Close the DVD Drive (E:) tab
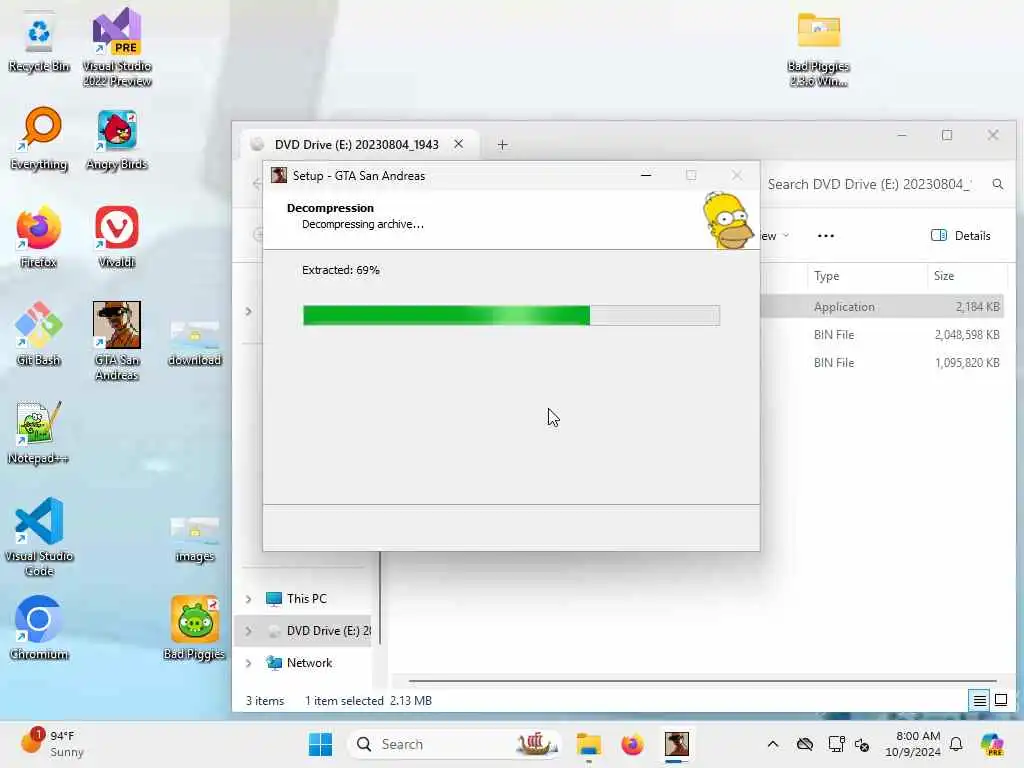The image size is (1024, 768). tap(458, 144)
